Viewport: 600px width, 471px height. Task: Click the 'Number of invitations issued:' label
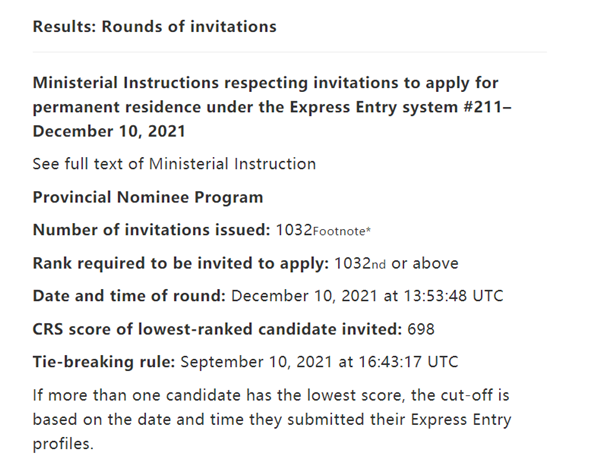tap(152, 230)
